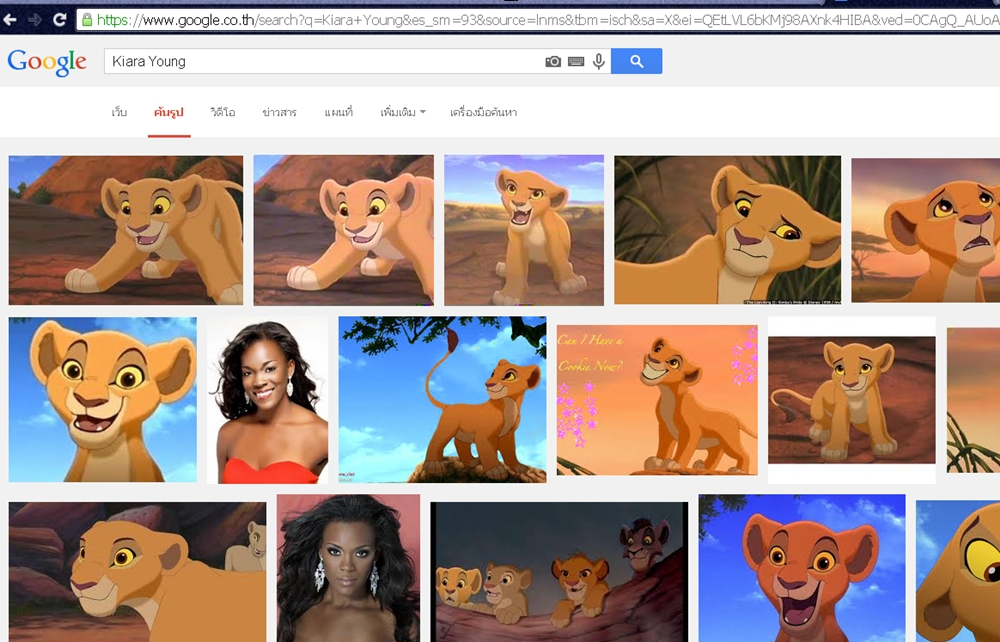Click the browser back arrow

tap(10, 20)
